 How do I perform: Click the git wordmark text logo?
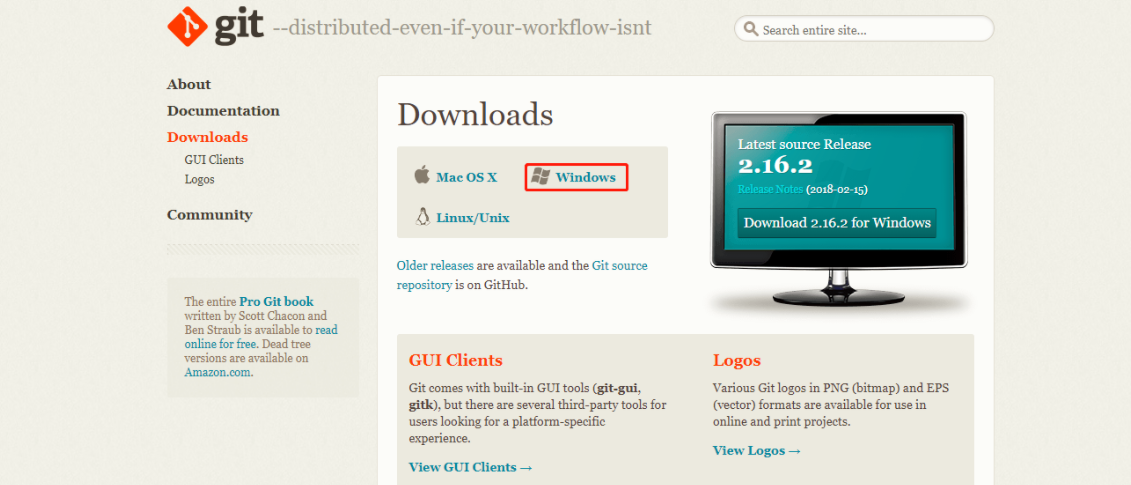239,28
